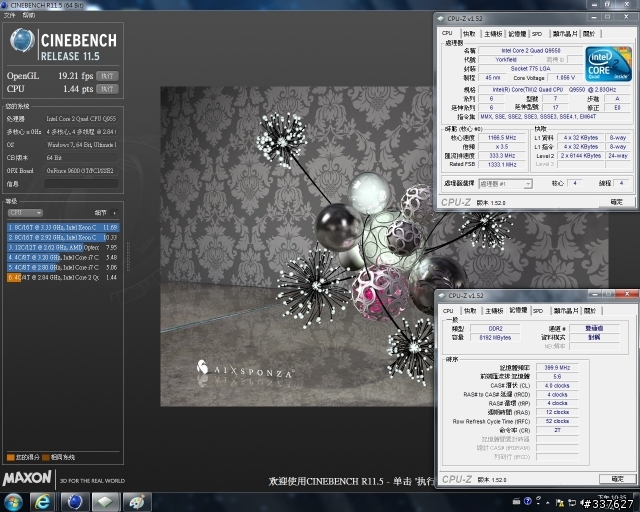Open the CPU ranking type dropdown
The width and height of the screenshot is (640, 512).
tap(25, 213)
